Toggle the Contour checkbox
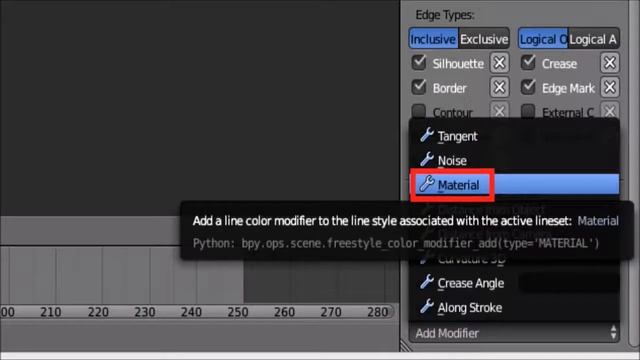 click(419, 111)
